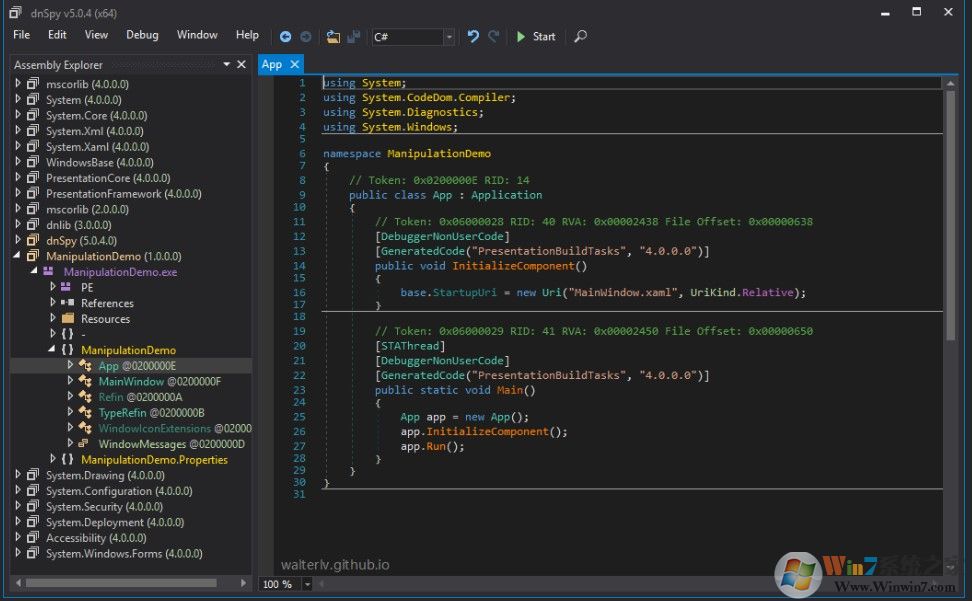Click the Undo icon in toolbar
Viewport: 972px width, 601px height.
(473, 36)
